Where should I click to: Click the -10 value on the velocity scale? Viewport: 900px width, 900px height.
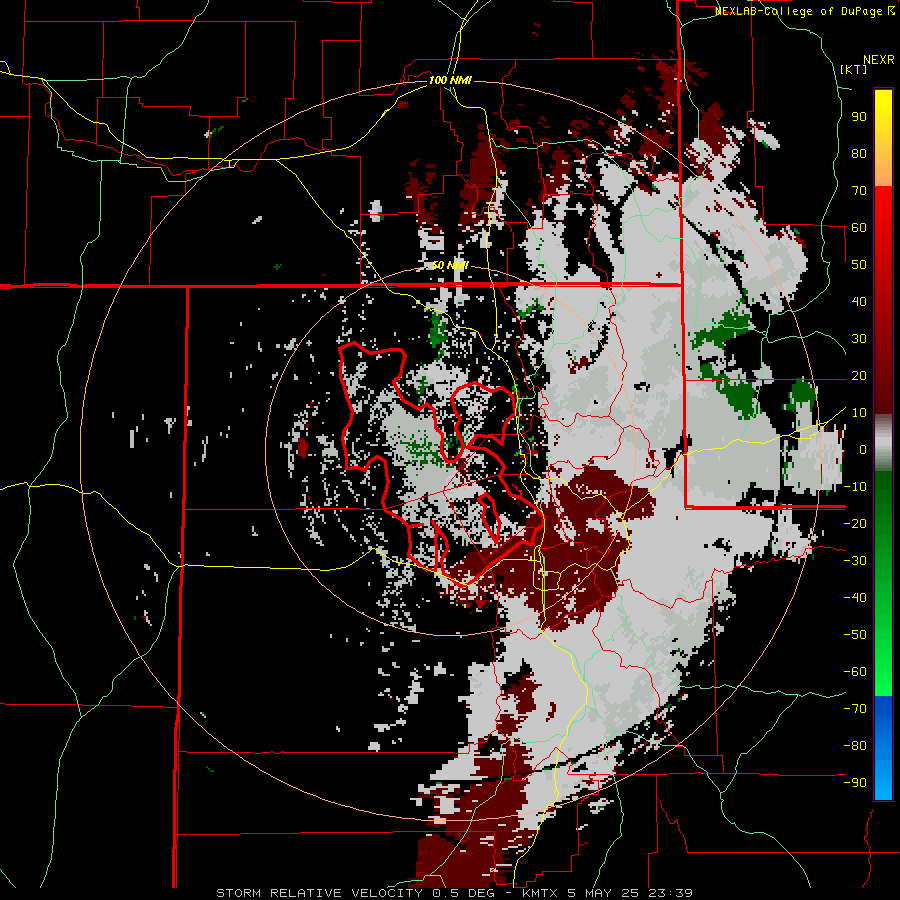pyautogui.click(x=855, y=487)
